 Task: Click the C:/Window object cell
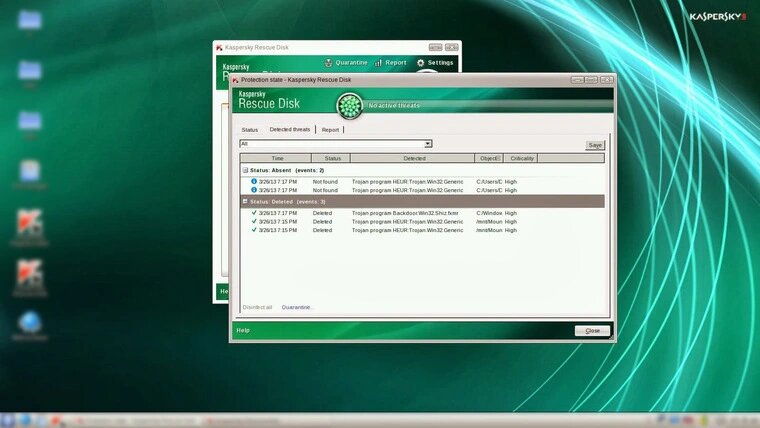[x=489, y=213]
